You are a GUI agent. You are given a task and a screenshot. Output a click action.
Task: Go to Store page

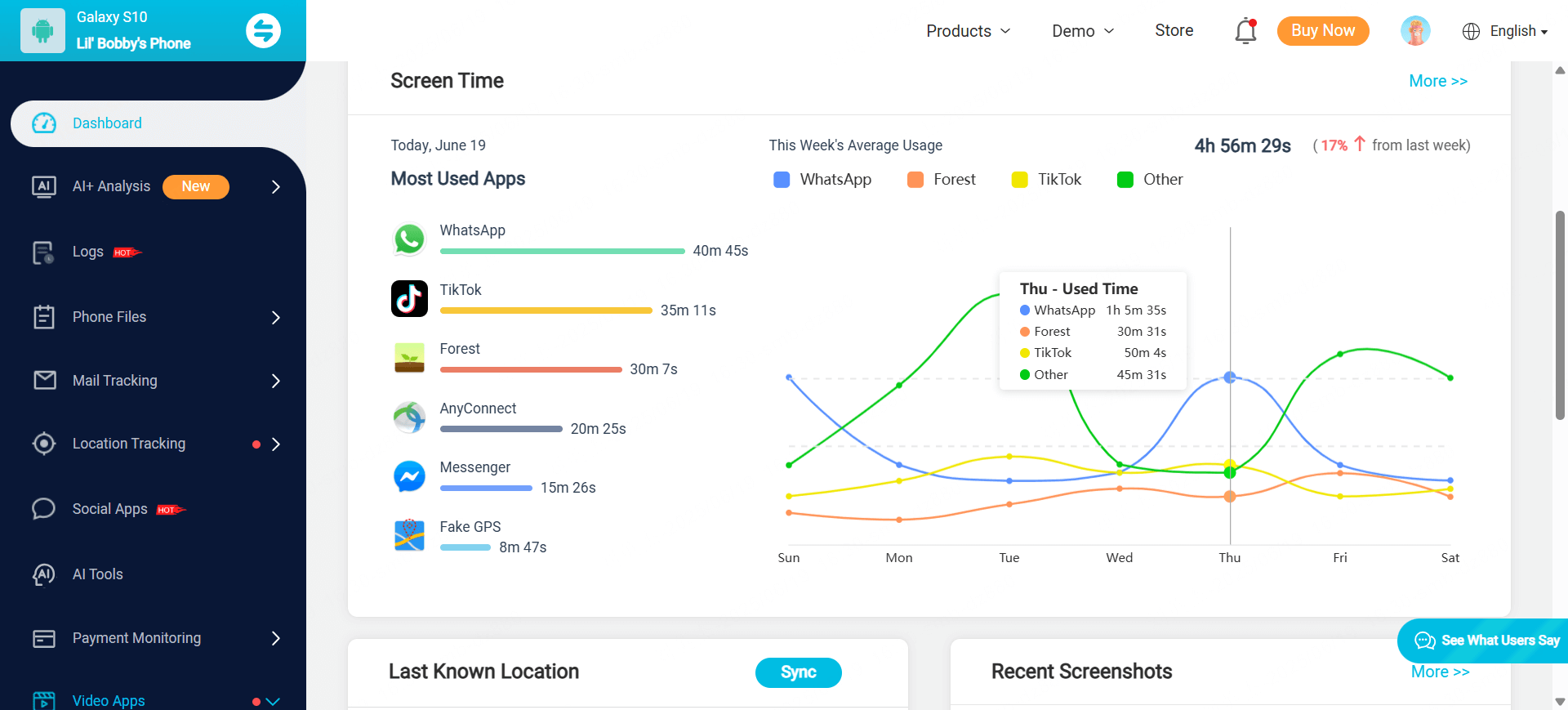pos(1174,30)
